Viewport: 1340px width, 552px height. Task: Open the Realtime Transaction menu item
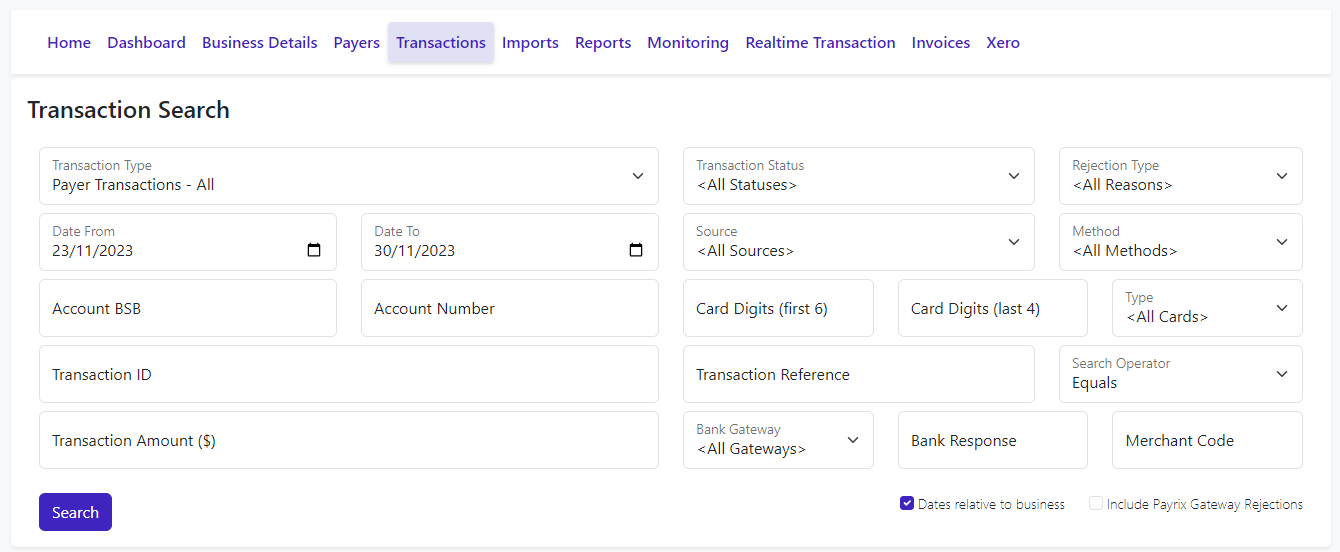(820, 43)
